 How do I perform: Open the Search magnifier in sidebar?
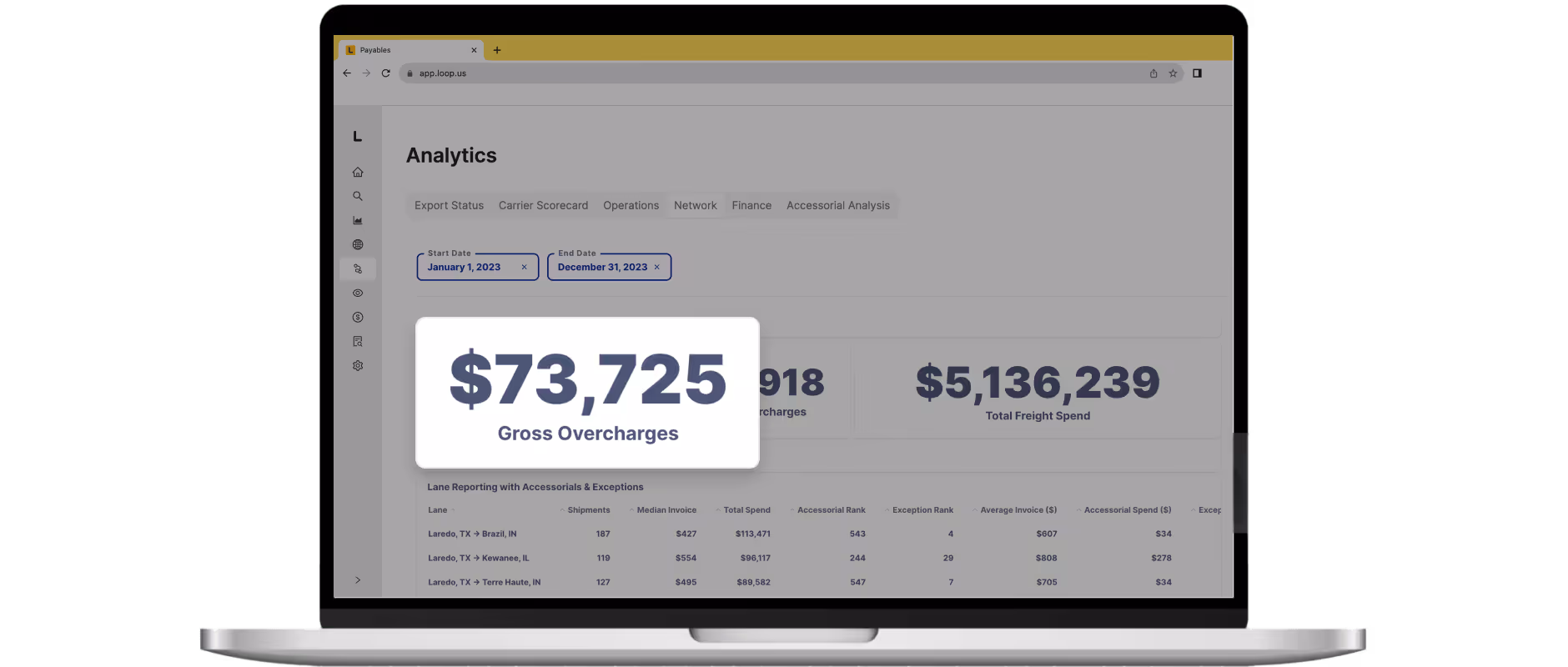[358, 196]
